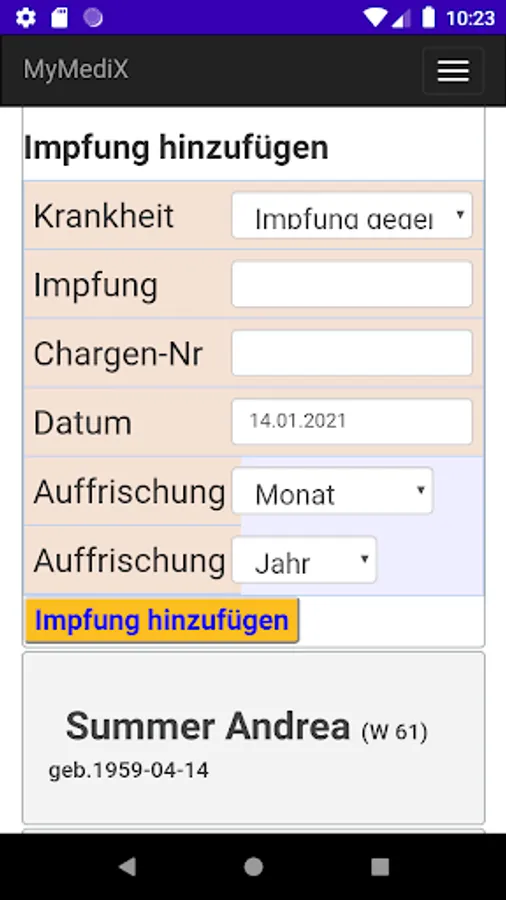Open the Summer Andrea patient card

[254, 738]
